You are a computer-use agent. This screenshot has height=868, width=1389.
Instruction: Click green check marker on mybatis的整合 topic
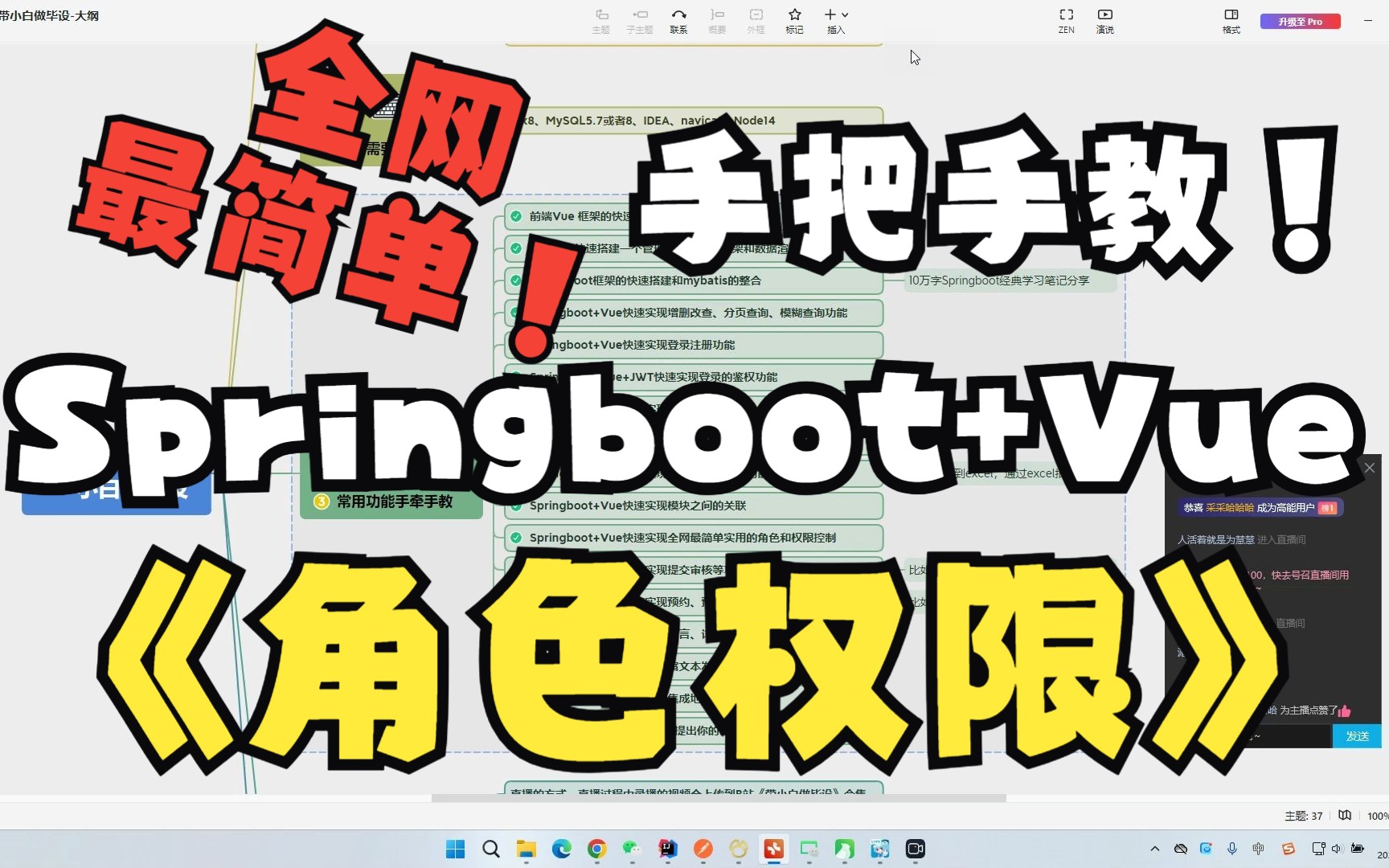pyautogui.click(x=516, y=280)
